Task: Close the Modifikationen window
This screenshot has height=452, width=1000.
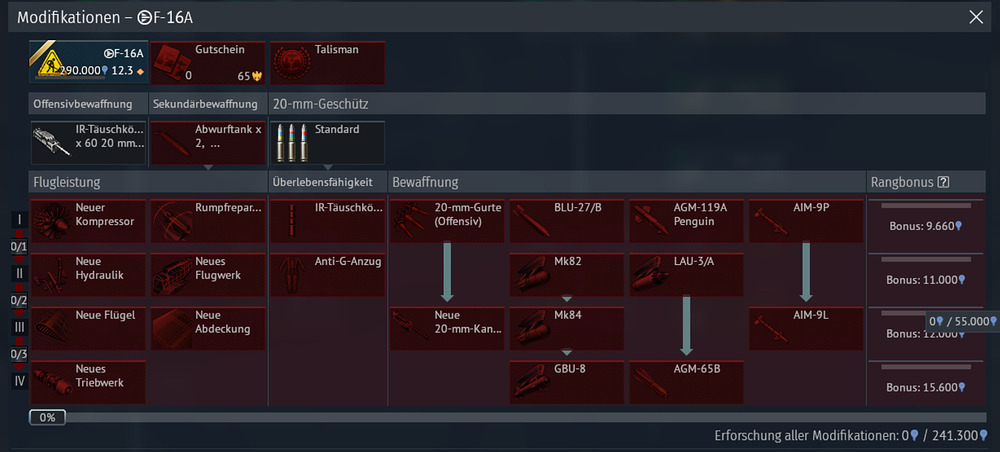Action: pyautogui.click(x=977, y=16)
